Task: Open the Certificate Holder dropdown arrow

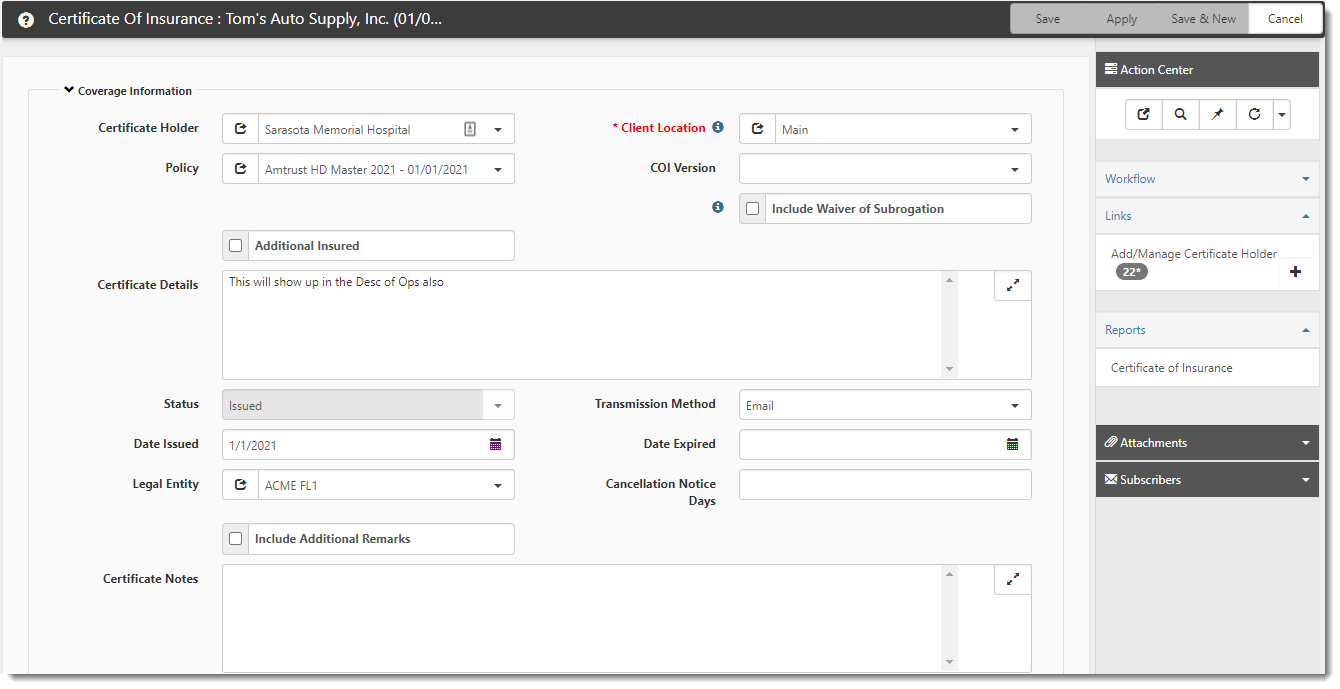Action: click(x=498, y=129)
